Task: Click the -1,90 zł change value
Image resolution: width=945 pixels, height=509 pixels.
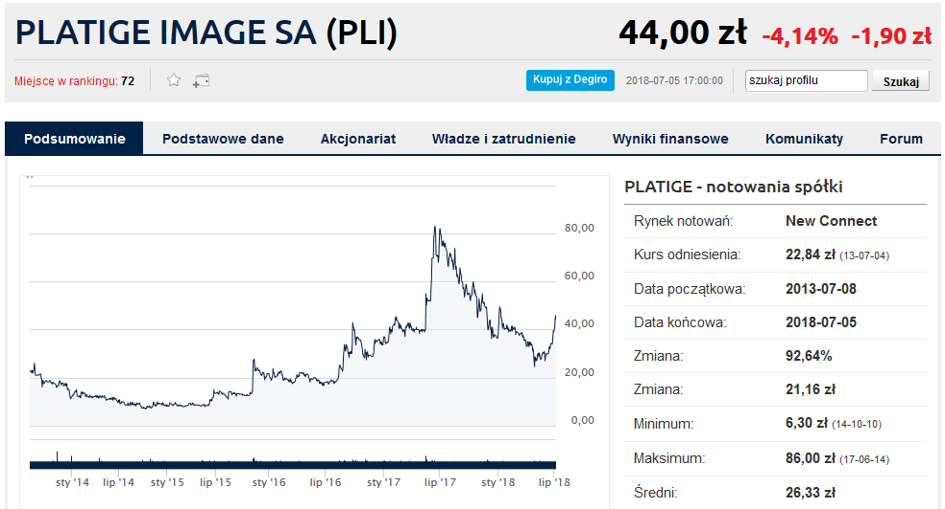Action: (x=891, y=37)
